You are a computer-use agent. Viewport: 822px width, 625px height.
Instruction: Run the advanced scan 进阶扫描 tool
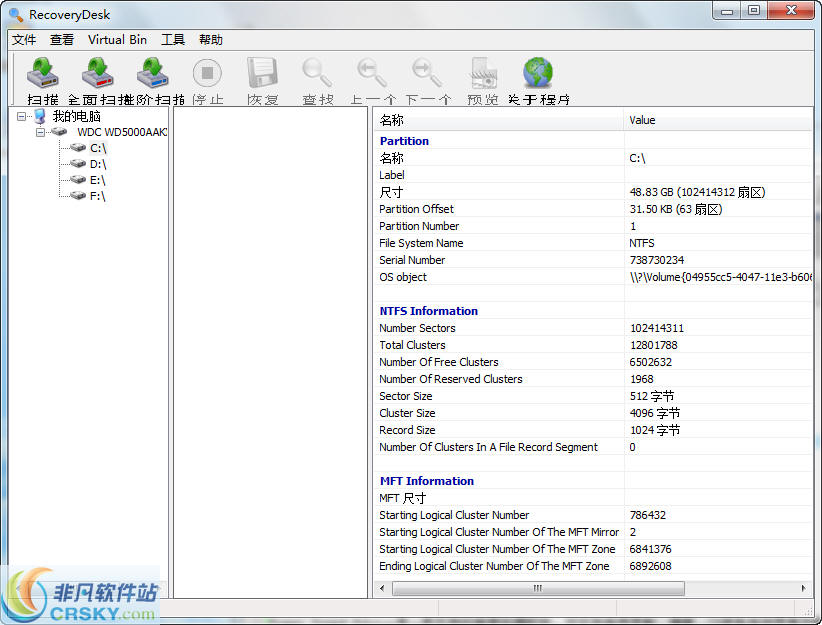point(152,72)
